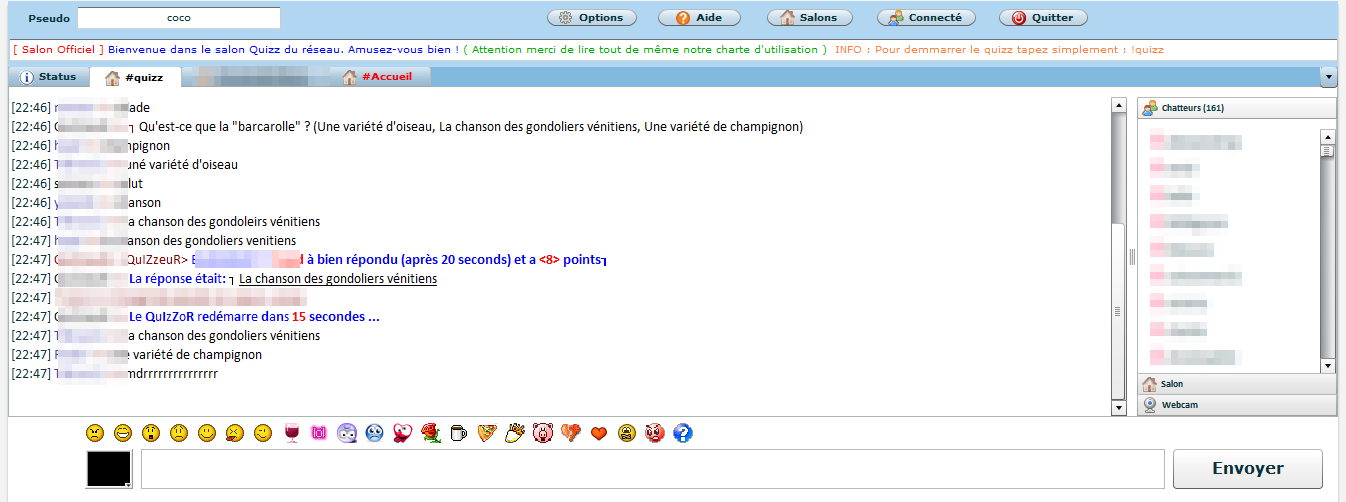The height and width of the screenshot is (502, 1346).
Task: Insert the broken heart emoticon
Action: coord(571,433)
